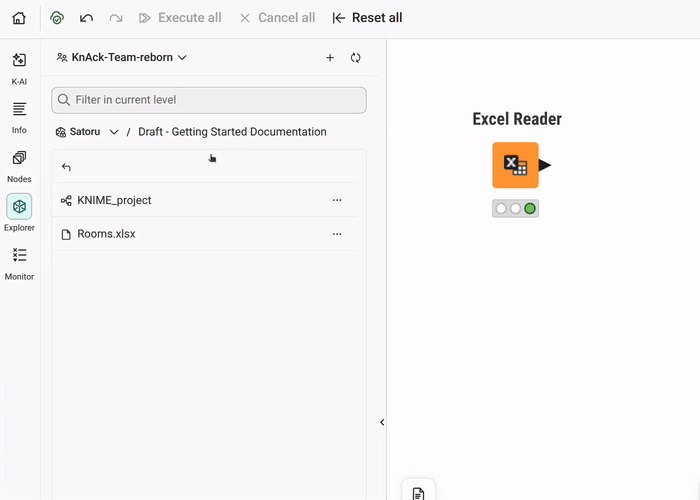Click the workflow icon beside KNIME_project

pyautogui.click(x=66, y=200)
